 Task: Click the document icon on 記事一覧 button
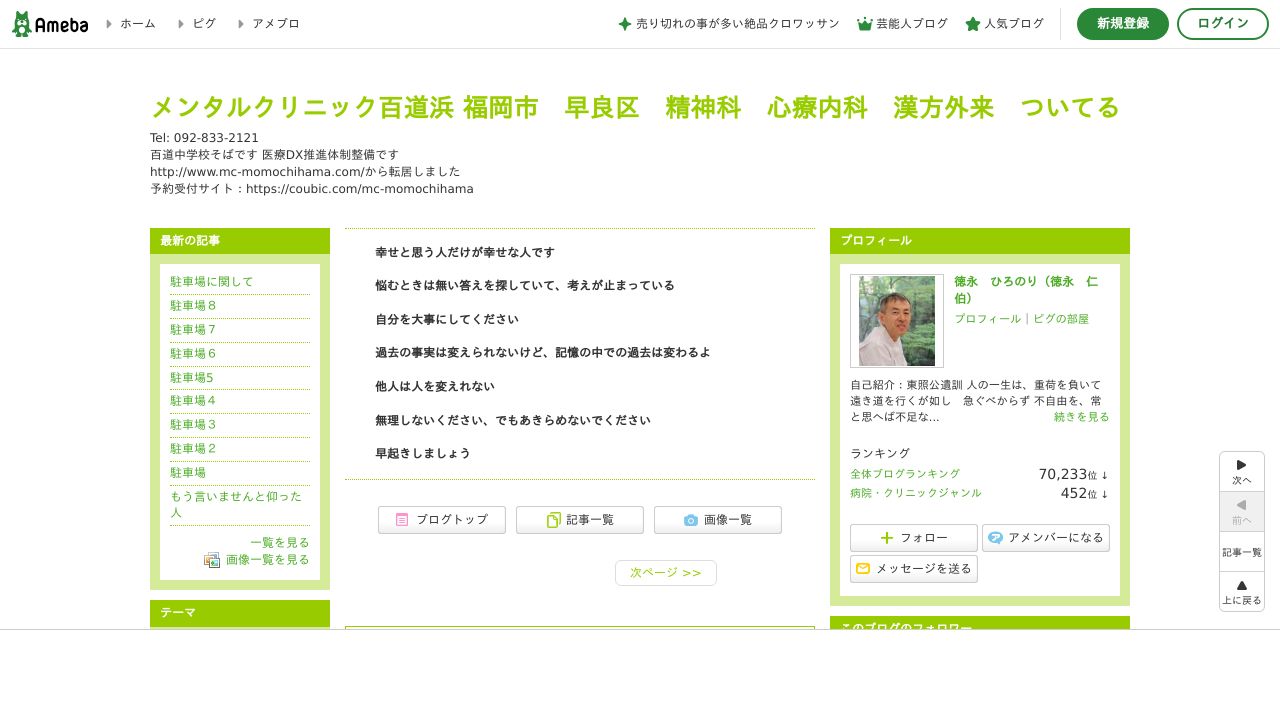point(554,519)
